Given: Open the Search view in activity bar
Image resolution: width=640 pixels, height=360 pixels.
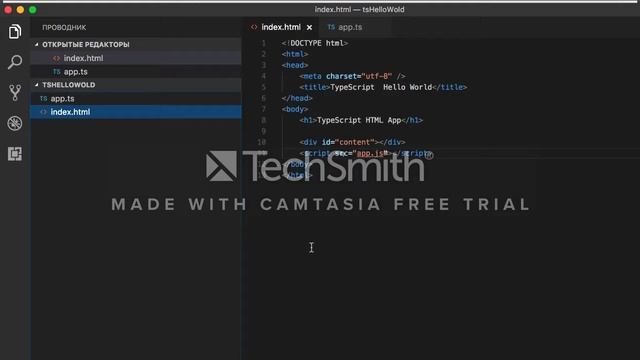Looking at the screenshot, I should coord(15,62).
